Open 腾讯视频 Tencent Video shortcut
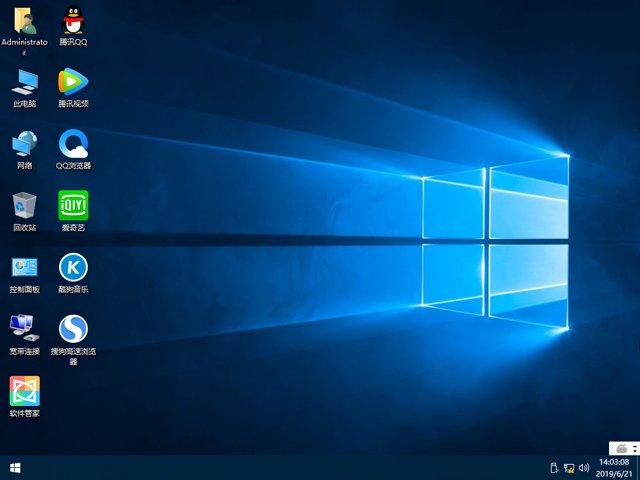 pyautogui.click(x=73, y=82)
